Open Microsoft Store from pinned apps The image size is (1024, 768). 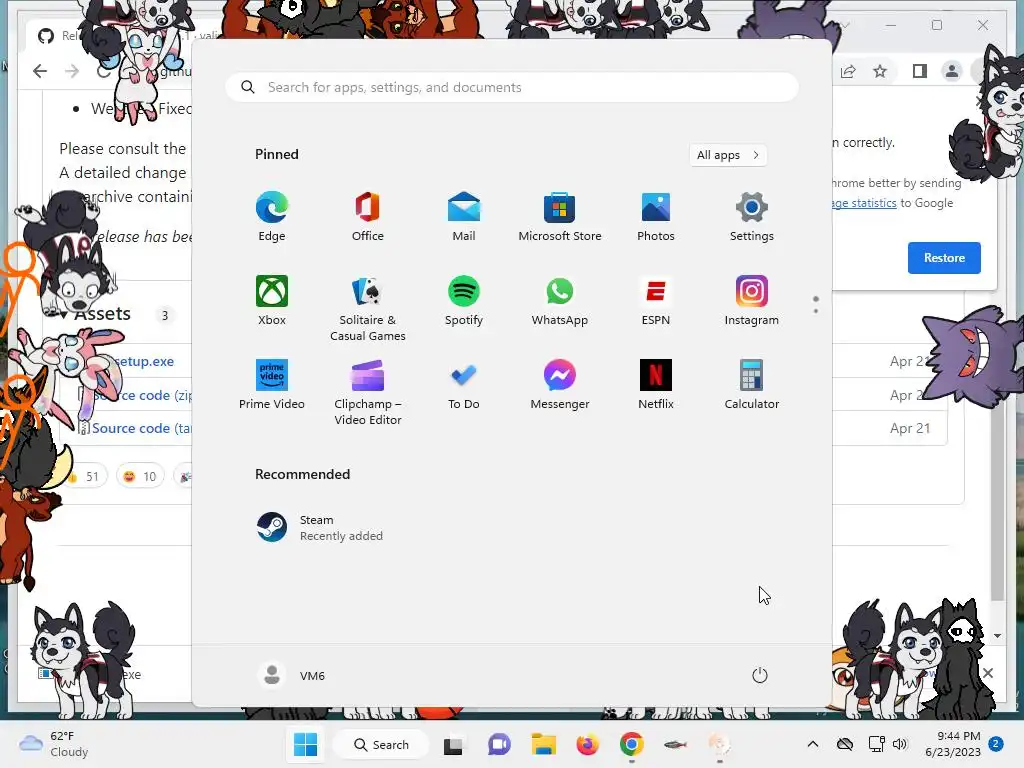pos(560,217)
